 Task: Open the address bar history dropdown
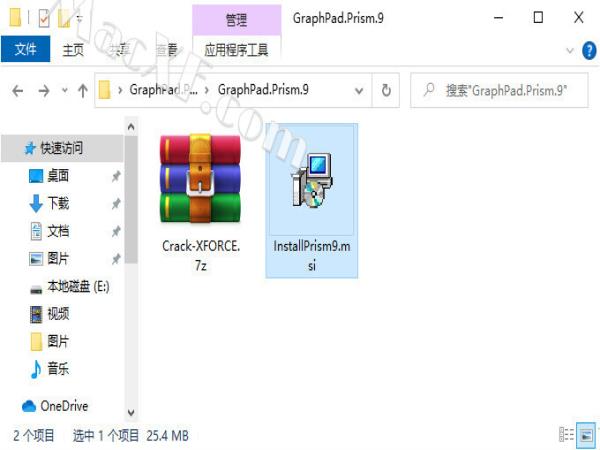tap(359, 91)
